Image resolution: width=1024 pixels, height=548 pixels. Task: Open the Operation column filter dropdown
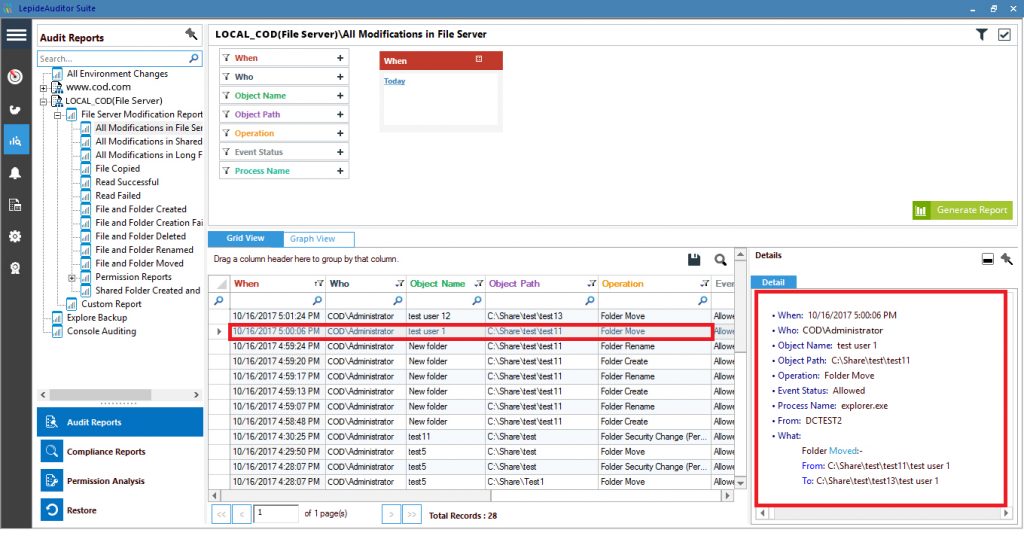(706, 284)
